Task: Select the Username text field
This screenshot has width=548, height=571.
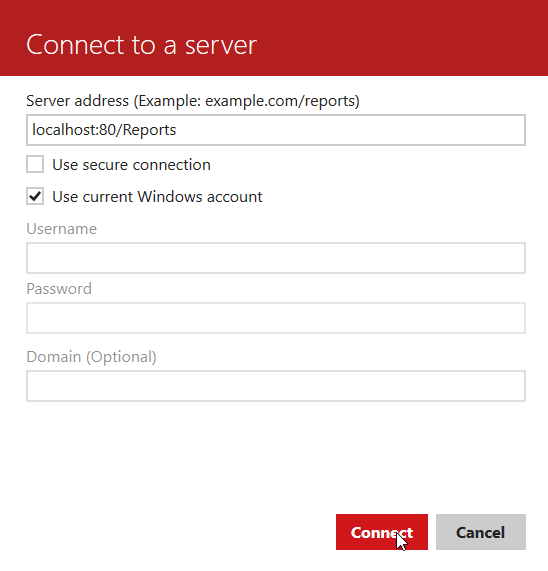Action: tap(276, 258)
